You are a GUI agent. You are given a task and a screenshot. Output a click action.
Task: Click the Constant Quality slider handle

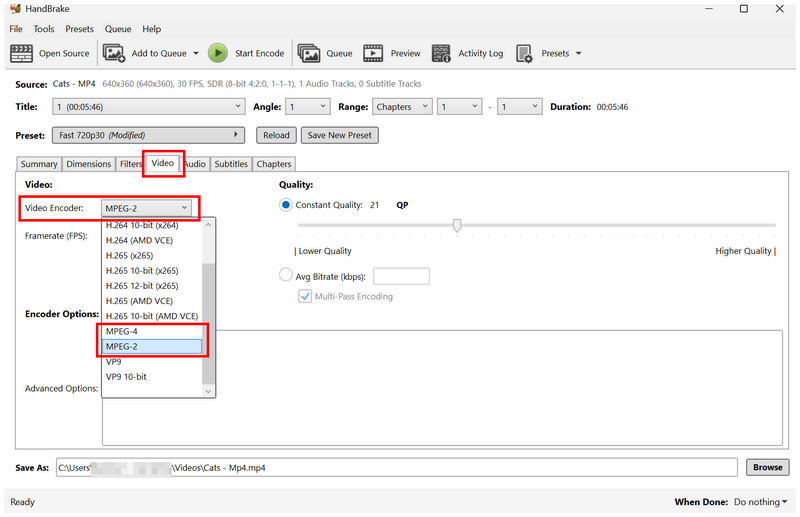[x=457, y=225]
